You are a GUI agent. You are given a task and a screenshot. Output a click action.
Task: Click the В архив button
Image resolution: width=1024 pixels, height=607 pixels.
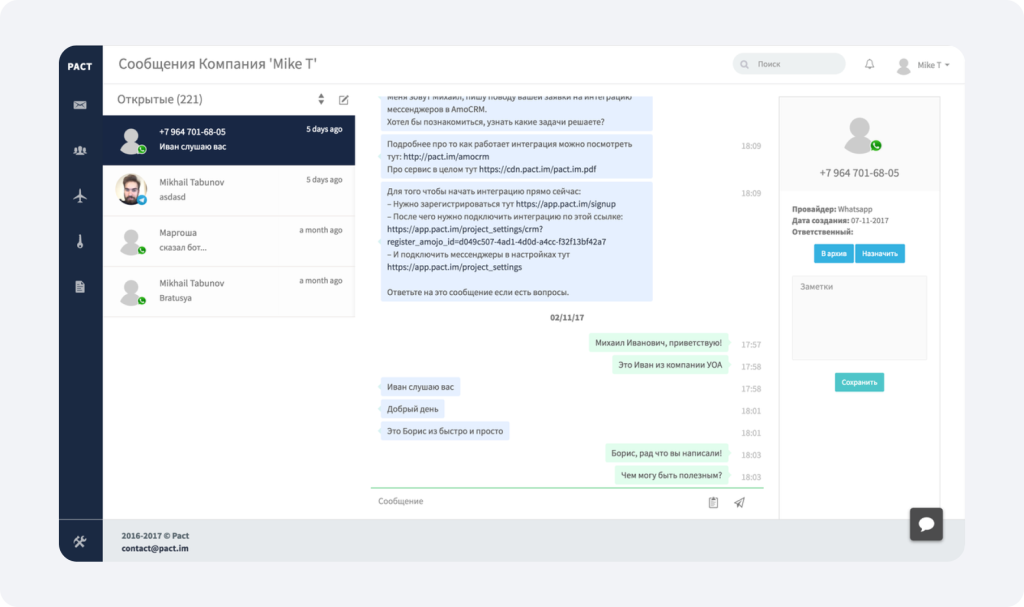833,254
